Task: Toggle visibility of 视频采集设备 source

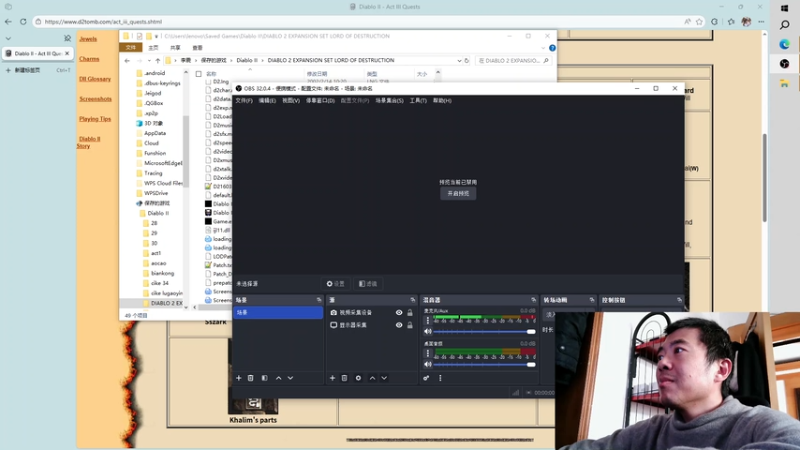Action: coord(399,312)
